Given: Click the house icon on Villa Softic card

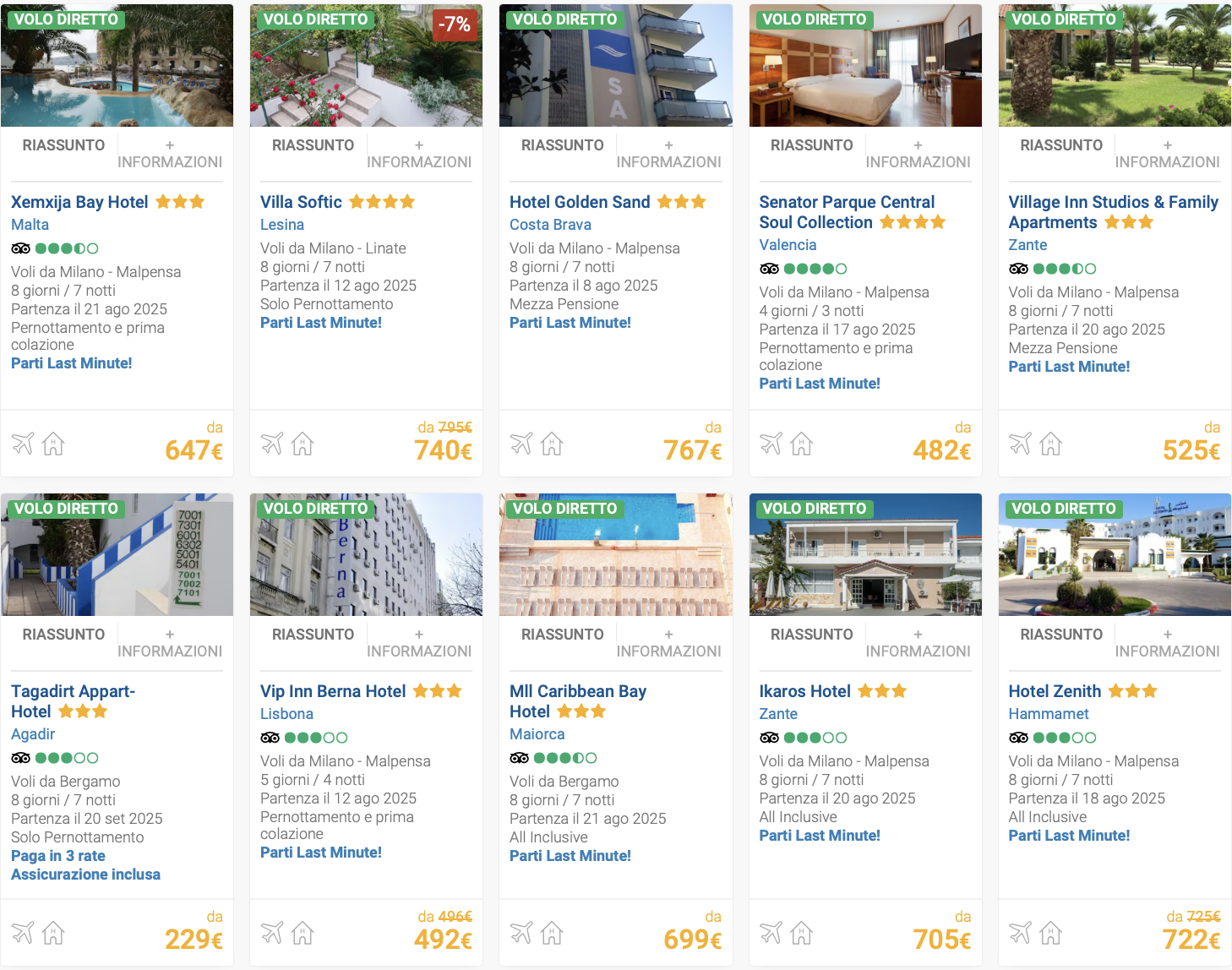Looking at the screenshot, I should 303,443.
